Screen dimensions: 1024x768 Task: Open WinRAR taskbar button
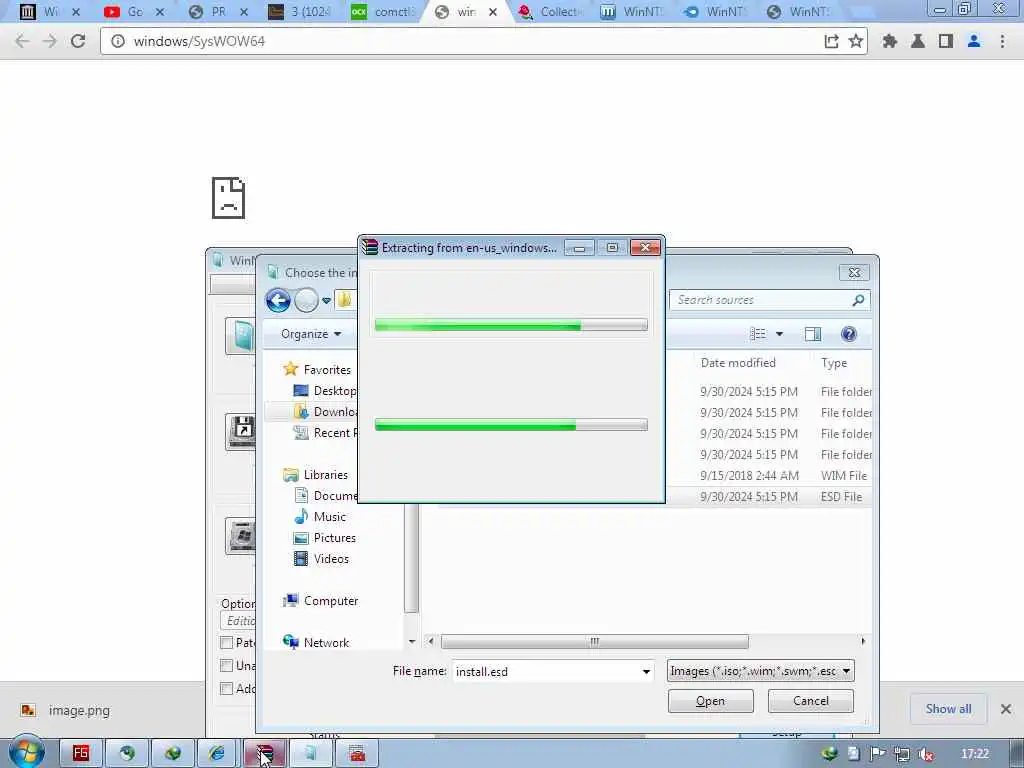pos(264,754)
